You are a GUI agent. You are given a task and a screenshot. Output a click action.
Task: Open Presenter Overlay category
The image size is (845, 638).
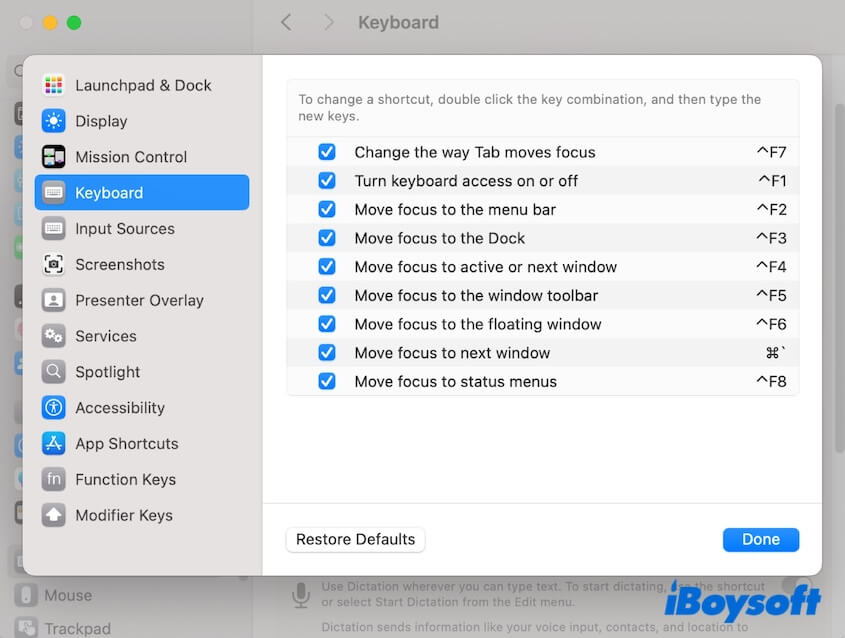(142, 300)
